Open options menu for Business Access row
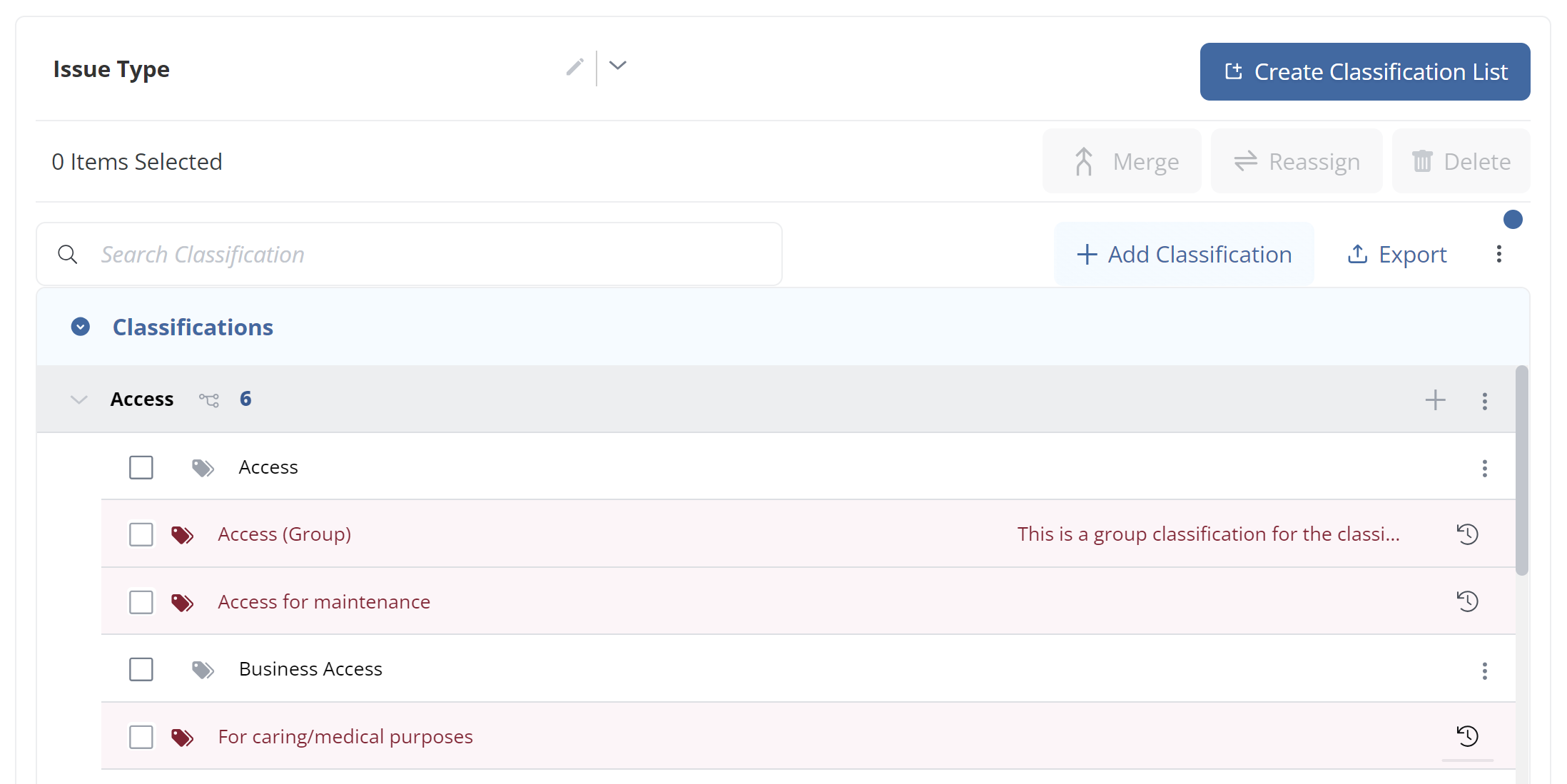Image resolution: width=1567 pixels, height=784 pixels. [x=1485, y=671]
